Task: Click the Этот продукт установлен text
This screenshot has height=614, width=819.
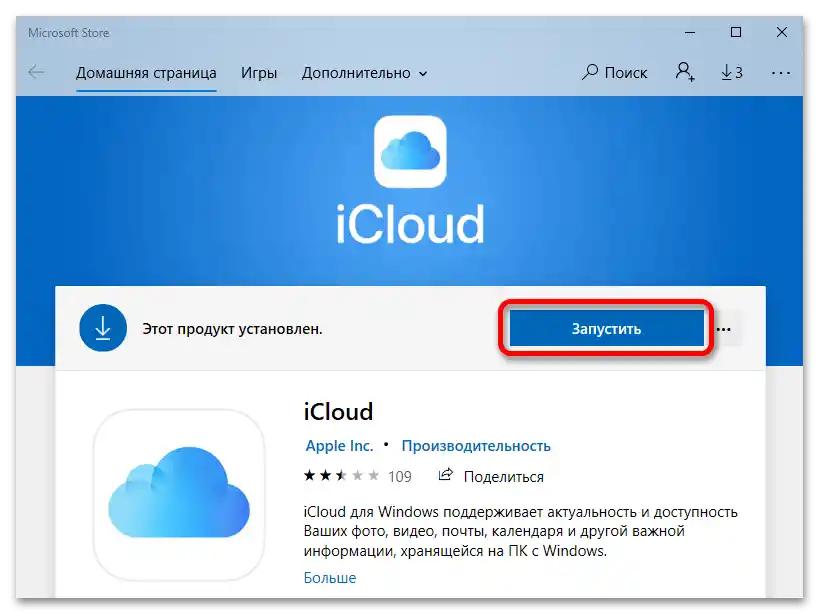Action: [x=232, y=329]
